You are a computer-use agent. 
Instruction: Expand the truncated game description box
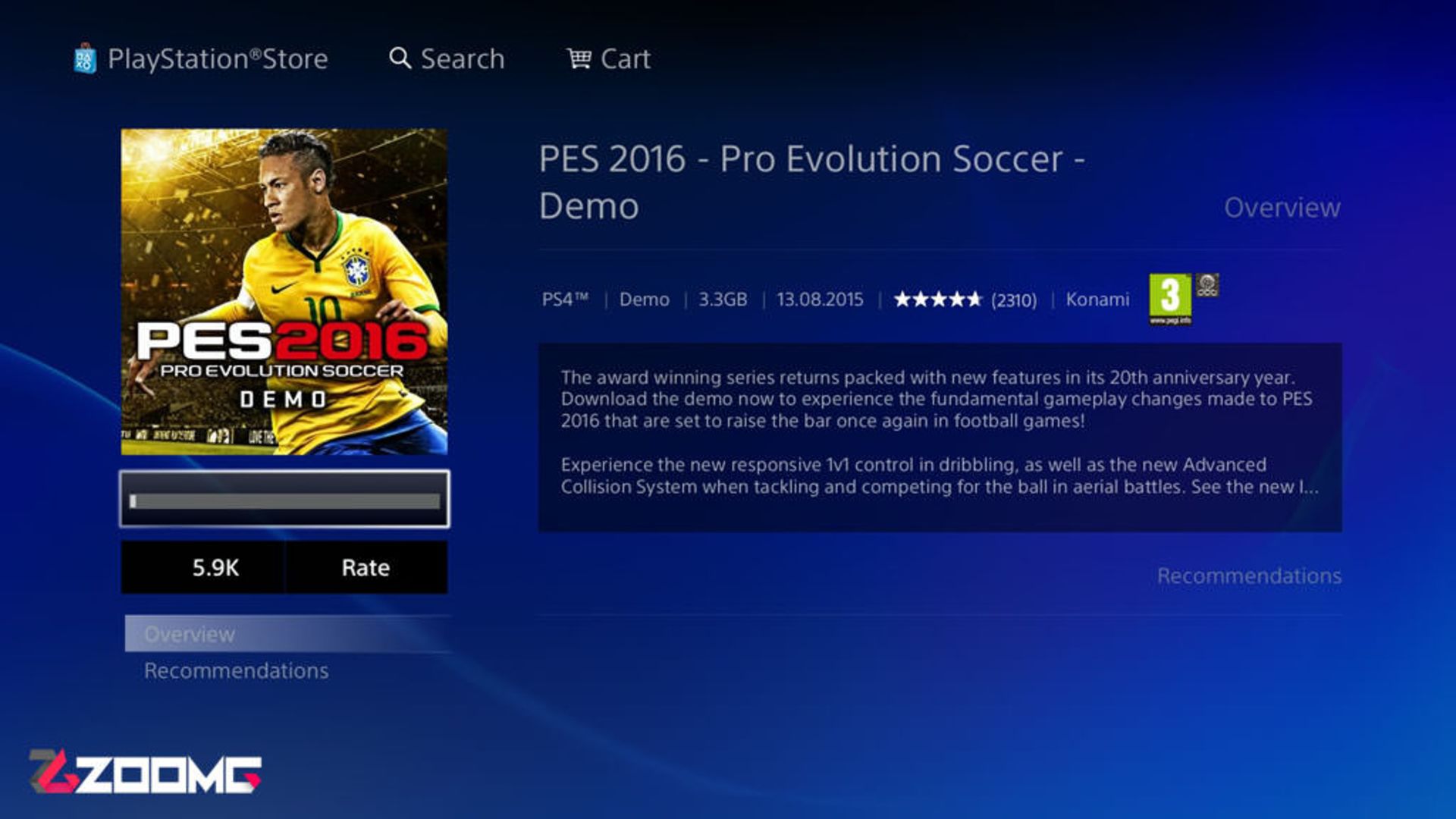point(940,438)
